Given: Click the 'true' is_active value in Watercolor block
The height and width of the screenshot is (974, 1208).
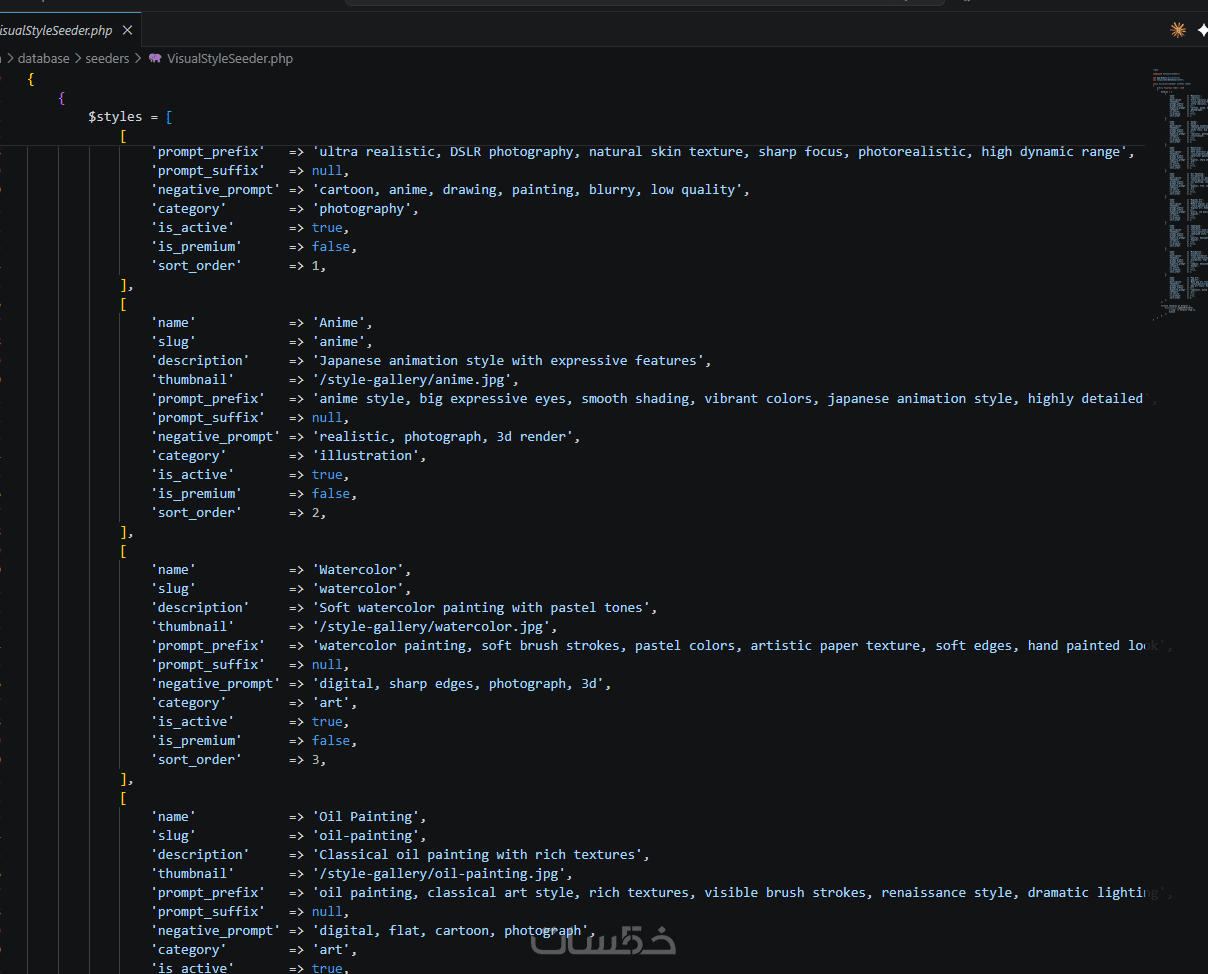Looking at the screenshot, I should click(x=327, y=722).
